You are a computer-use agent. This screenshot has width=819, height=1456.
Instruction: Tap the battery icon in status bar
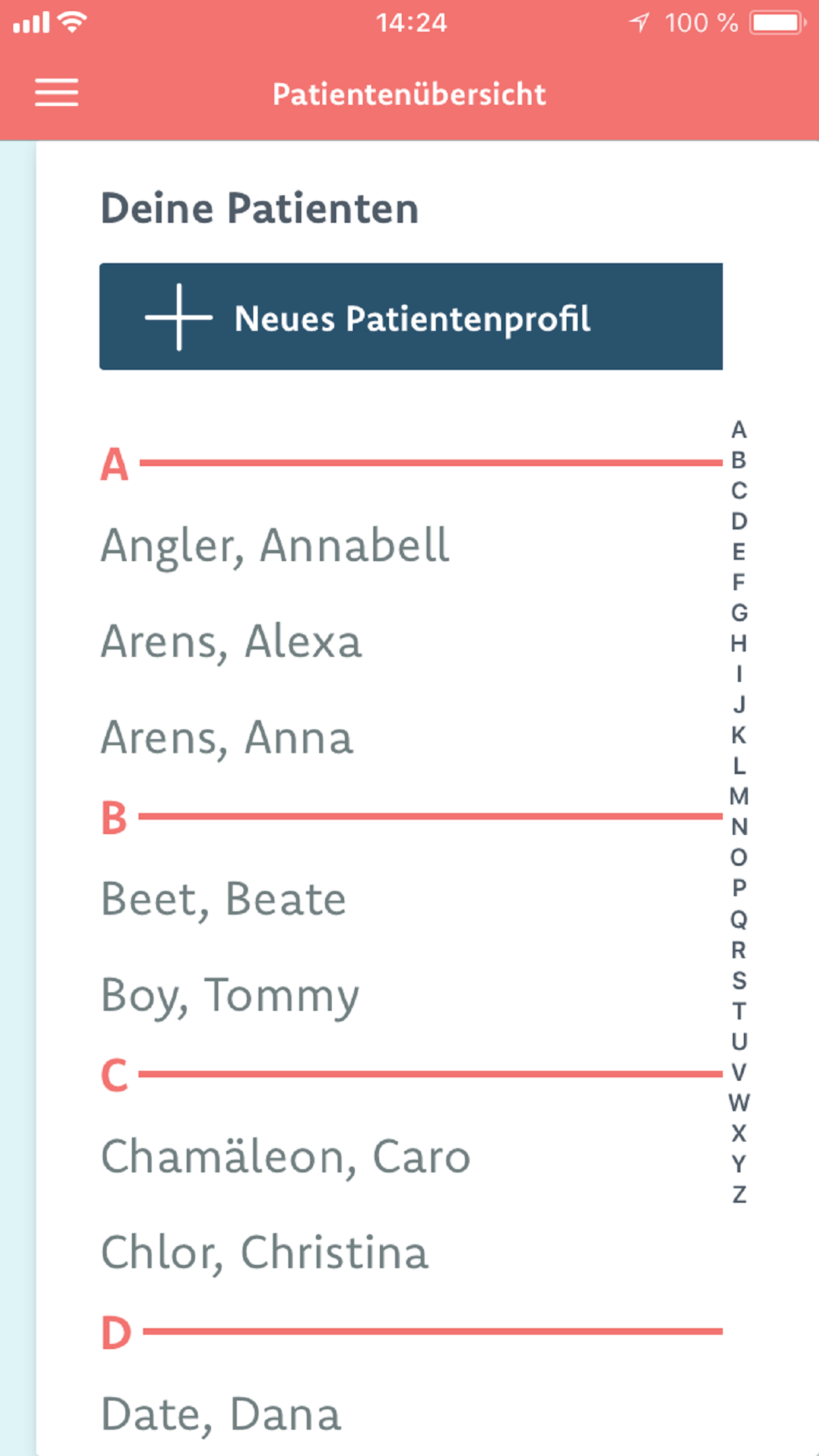tap(778, 23)
